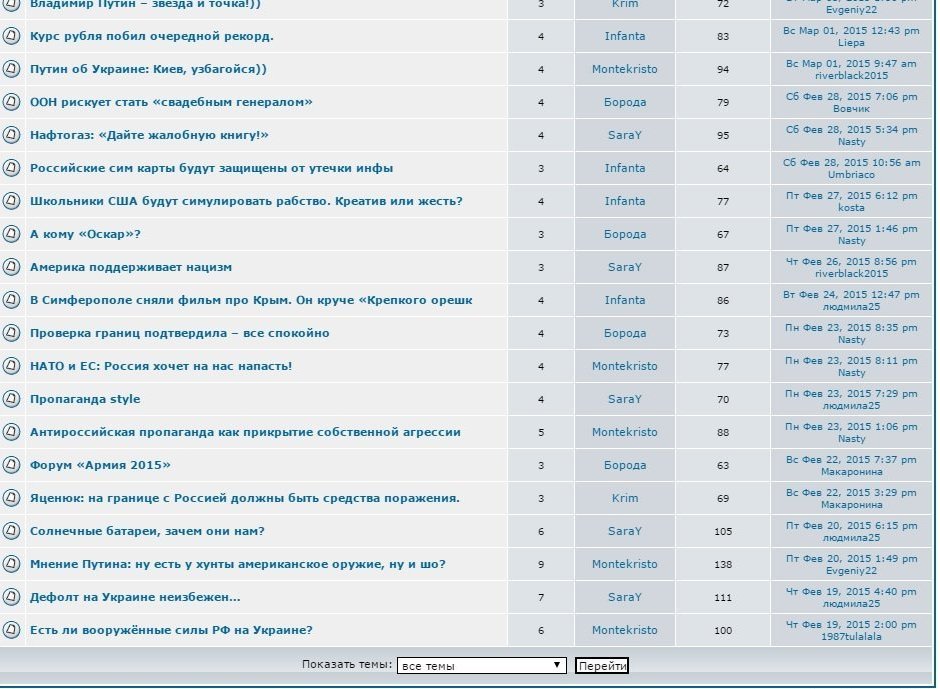The width and height of the screenshot is (940, 689).
Task: Click topic icon beside «ООН рискует стать свадебным генералом»
Action: tap(11, 102)
